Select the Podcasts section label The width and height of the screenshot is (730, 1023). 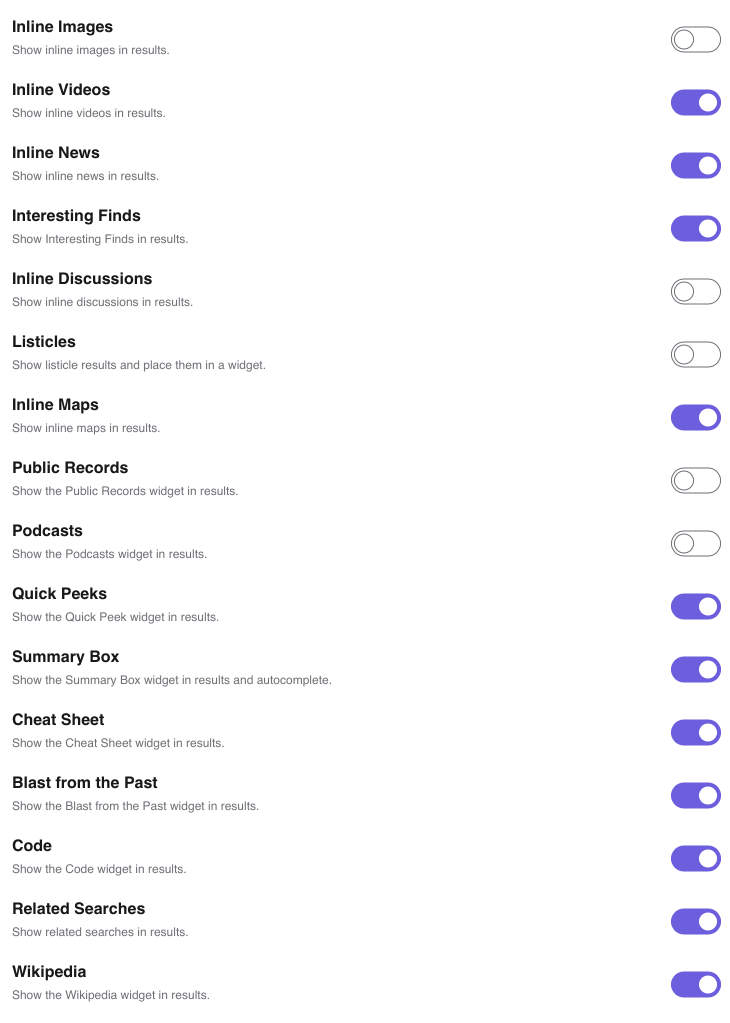47,530
